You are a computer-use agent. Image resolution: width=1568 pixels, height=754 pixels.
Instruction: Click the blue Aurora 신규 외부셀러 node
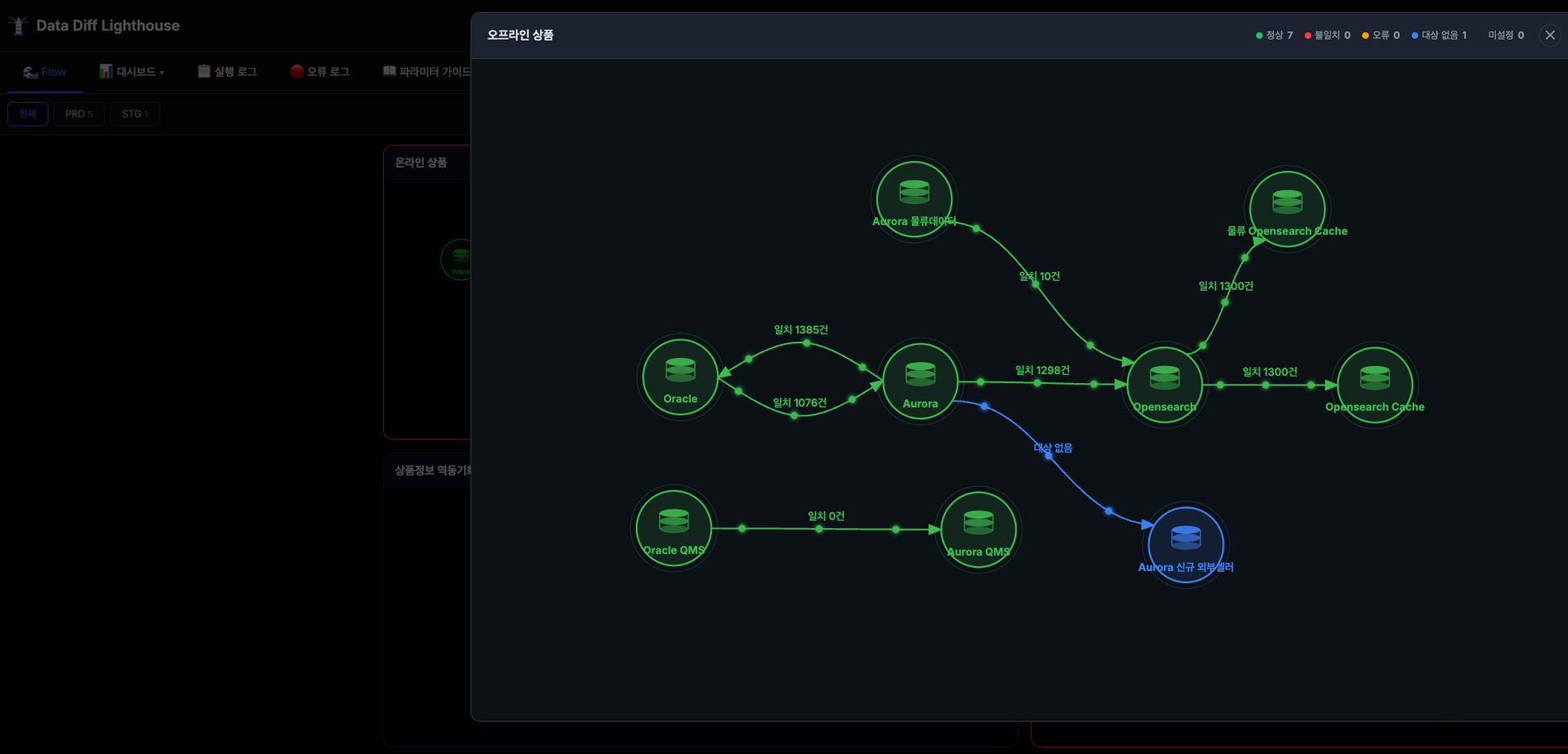click(x=1186, y=545)
